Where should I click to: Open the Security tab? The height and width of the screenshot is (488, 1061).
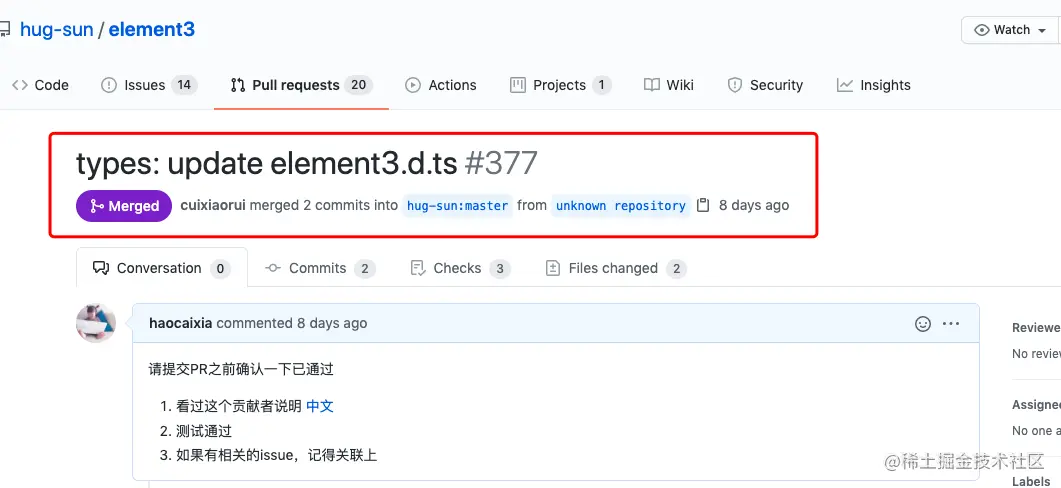(765, 85)
